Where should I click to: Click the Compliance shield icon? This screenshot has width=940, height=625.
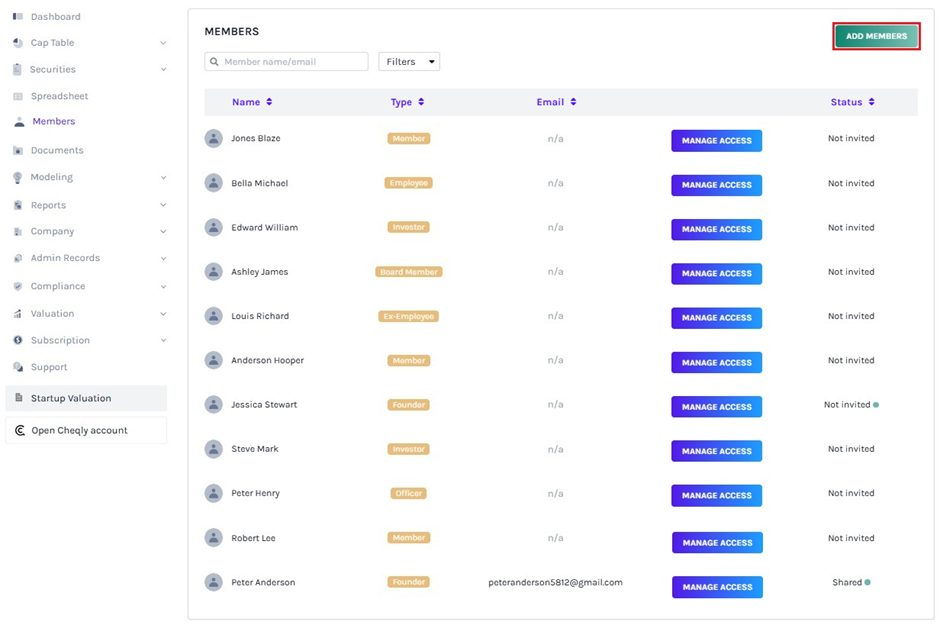(18, 287)
